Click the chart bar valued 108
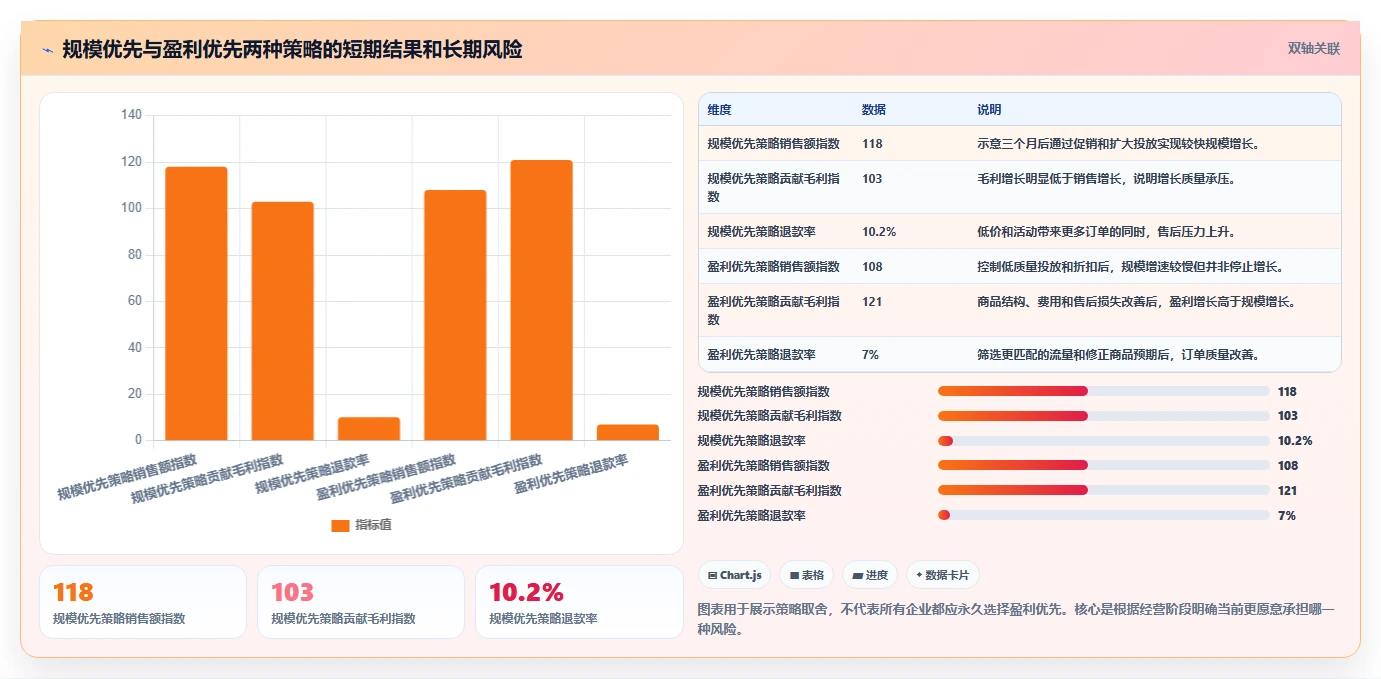 click(455, 315)
